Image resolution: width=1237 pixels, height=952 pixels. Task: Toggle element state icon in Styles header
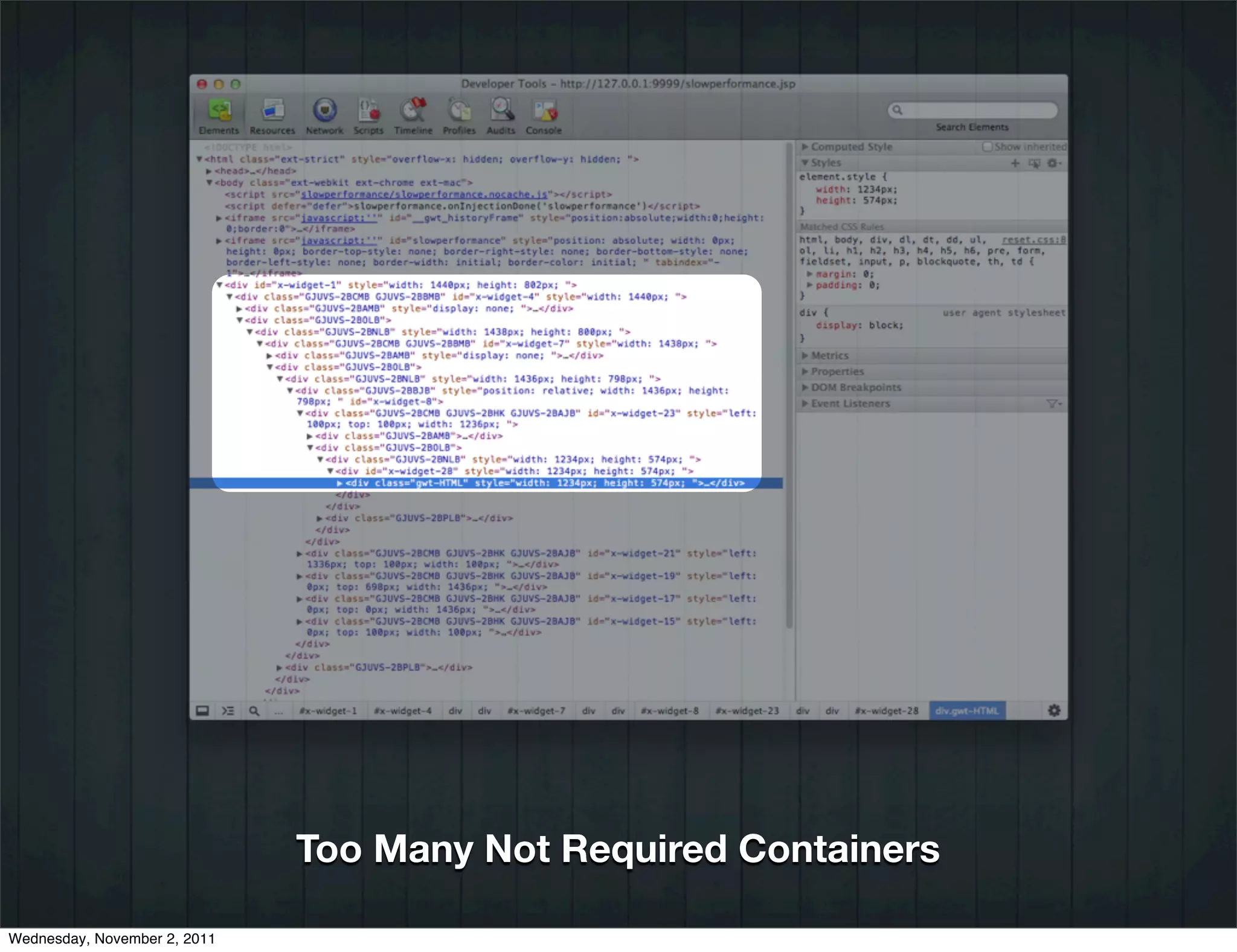(x=1035, y=163)
